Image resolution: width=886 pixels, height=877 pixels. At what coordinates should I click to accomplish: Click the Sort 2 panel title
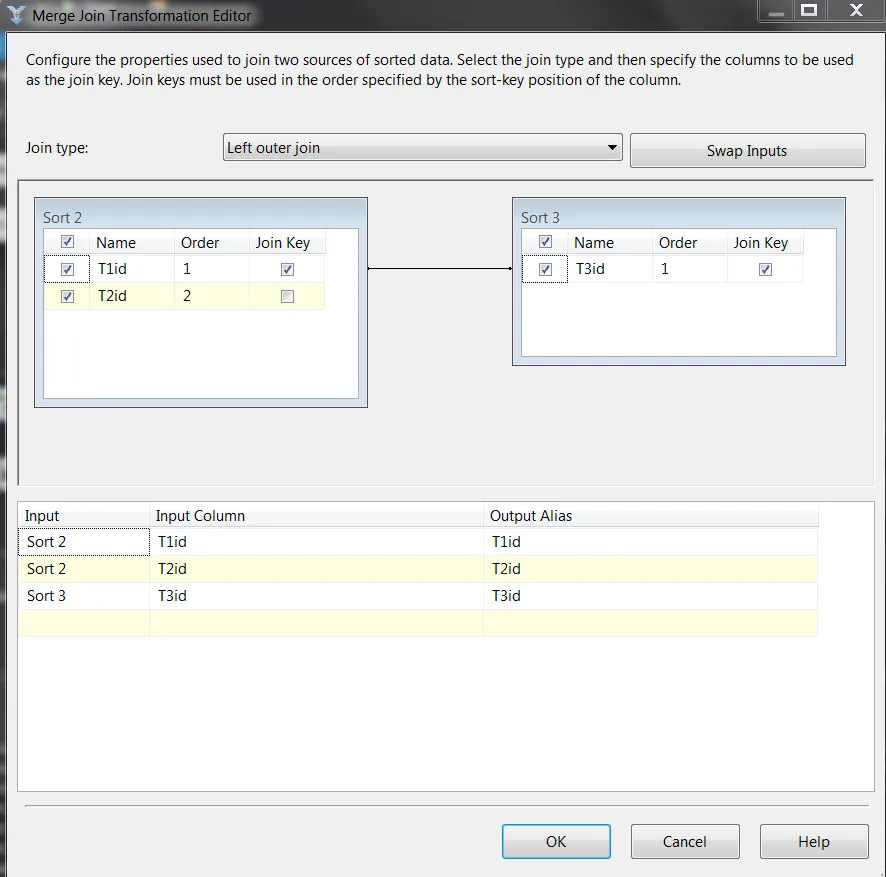(x=63, y=218)
